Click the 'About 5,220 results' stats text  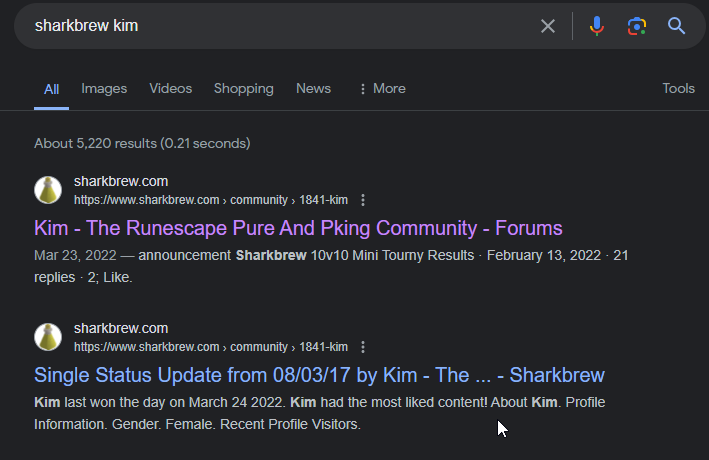142,143
